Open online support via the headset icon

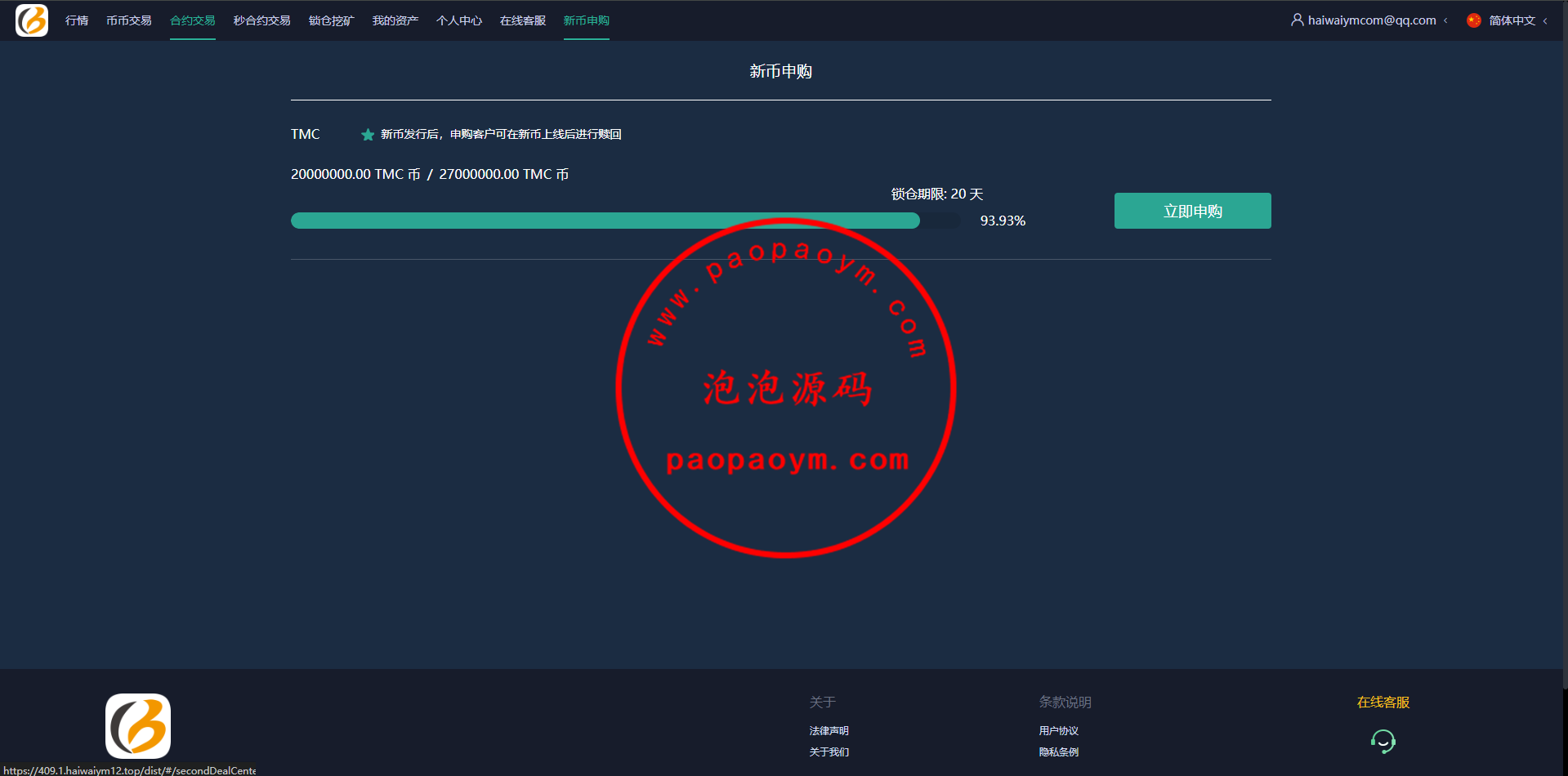coord(1383,741)
